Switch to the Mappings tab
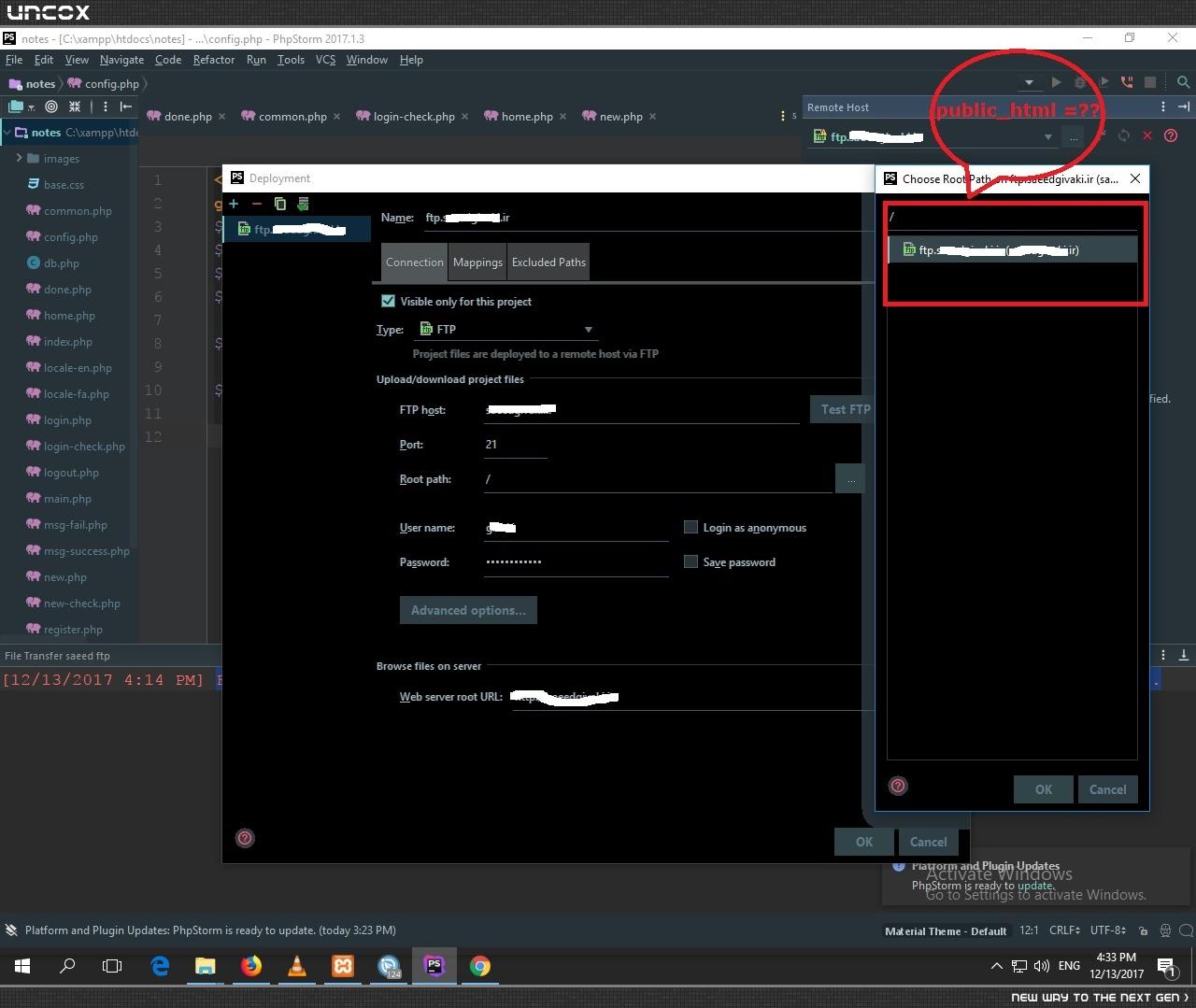The width and height of the screenshot is (1196, 1008). (477, 262)
